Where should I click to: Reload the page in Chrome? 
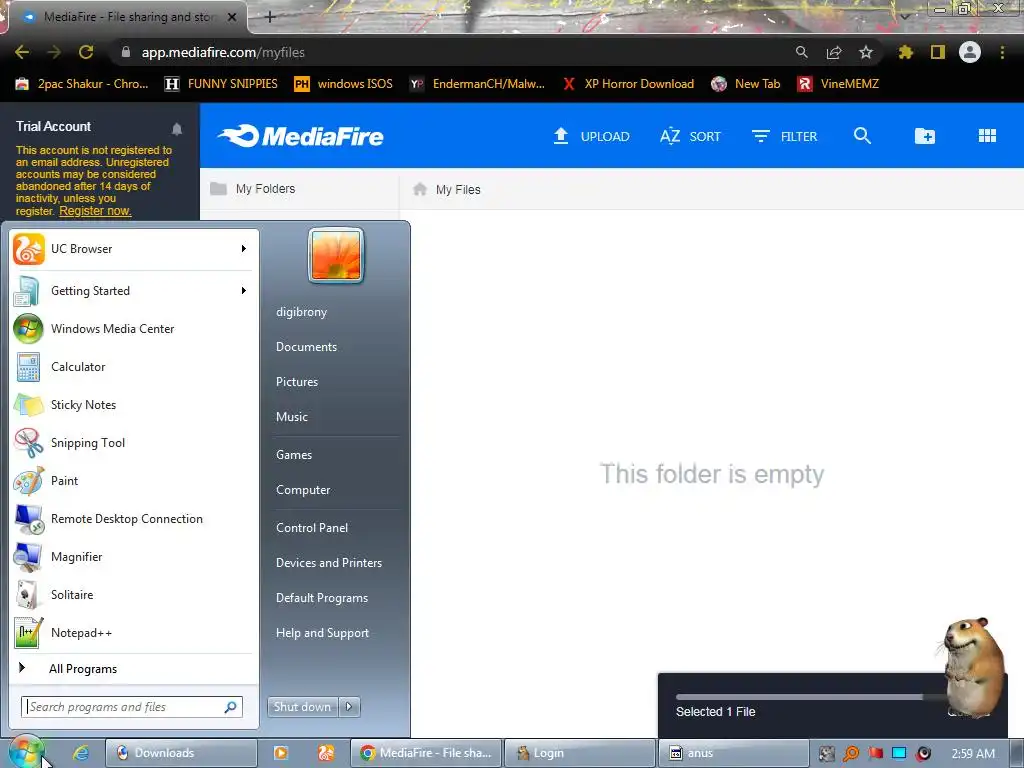[x=86, y=52]
